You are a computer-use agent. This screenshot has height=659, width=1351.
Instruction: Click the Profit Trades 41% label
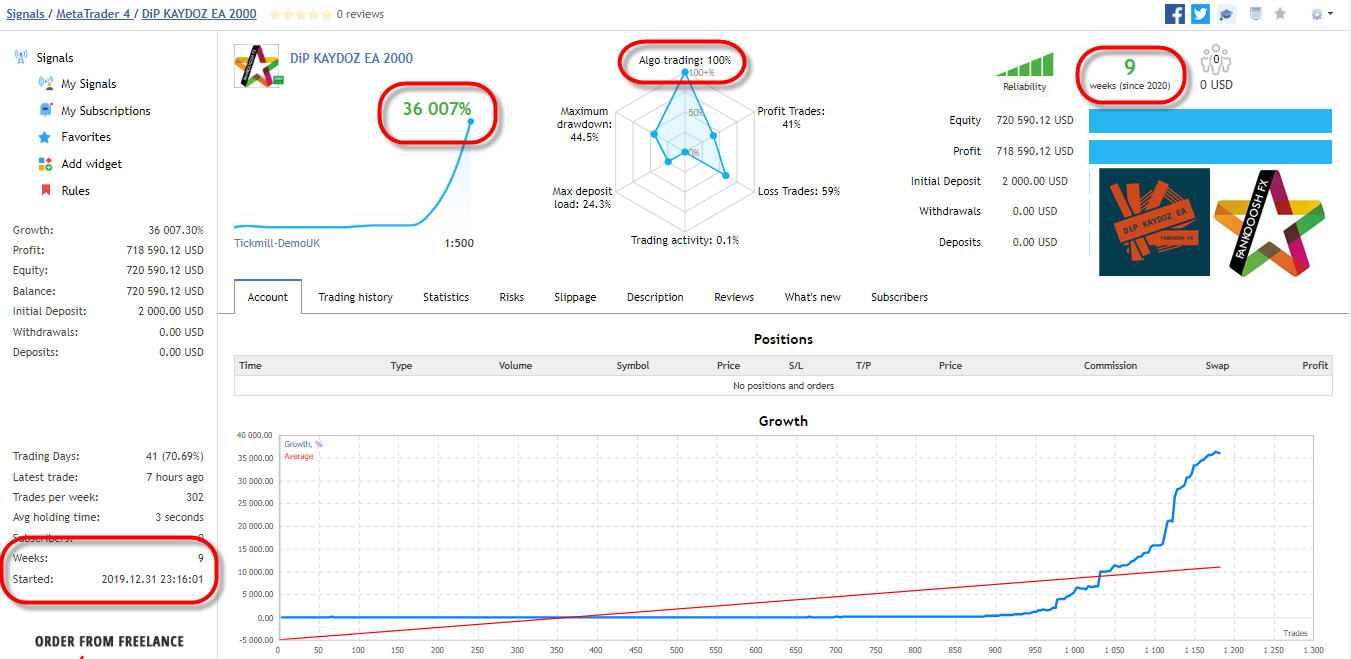[791, 118]
